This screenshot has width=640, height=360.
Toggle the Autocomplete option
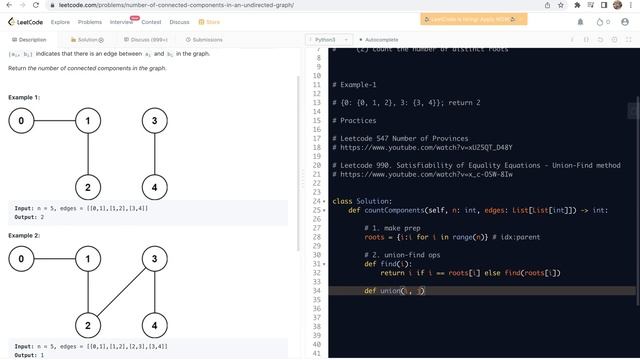[378, 40]
